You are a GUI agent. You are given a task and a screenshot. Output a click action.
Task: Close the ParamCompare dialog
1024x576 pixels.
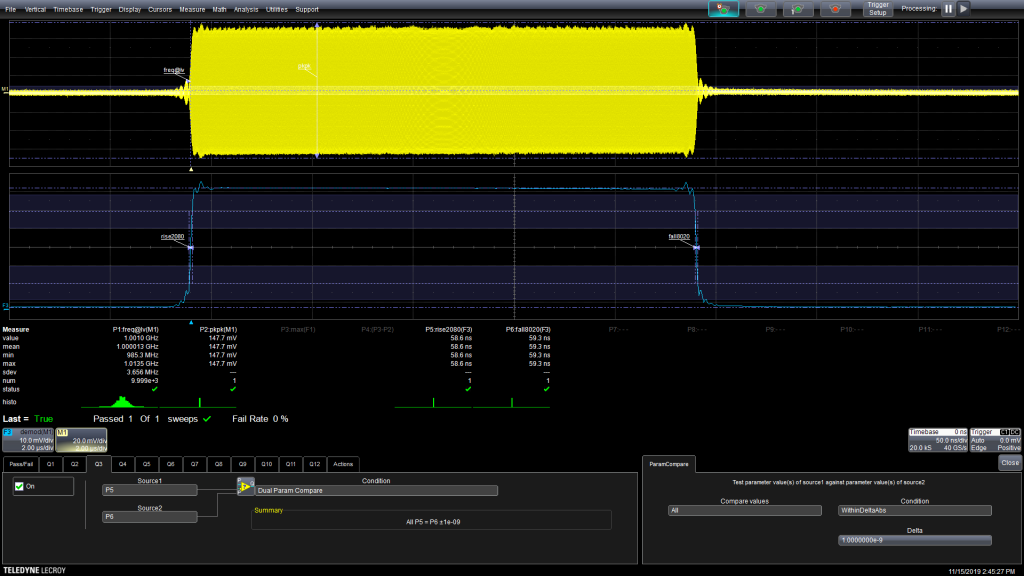[1010, 462]
